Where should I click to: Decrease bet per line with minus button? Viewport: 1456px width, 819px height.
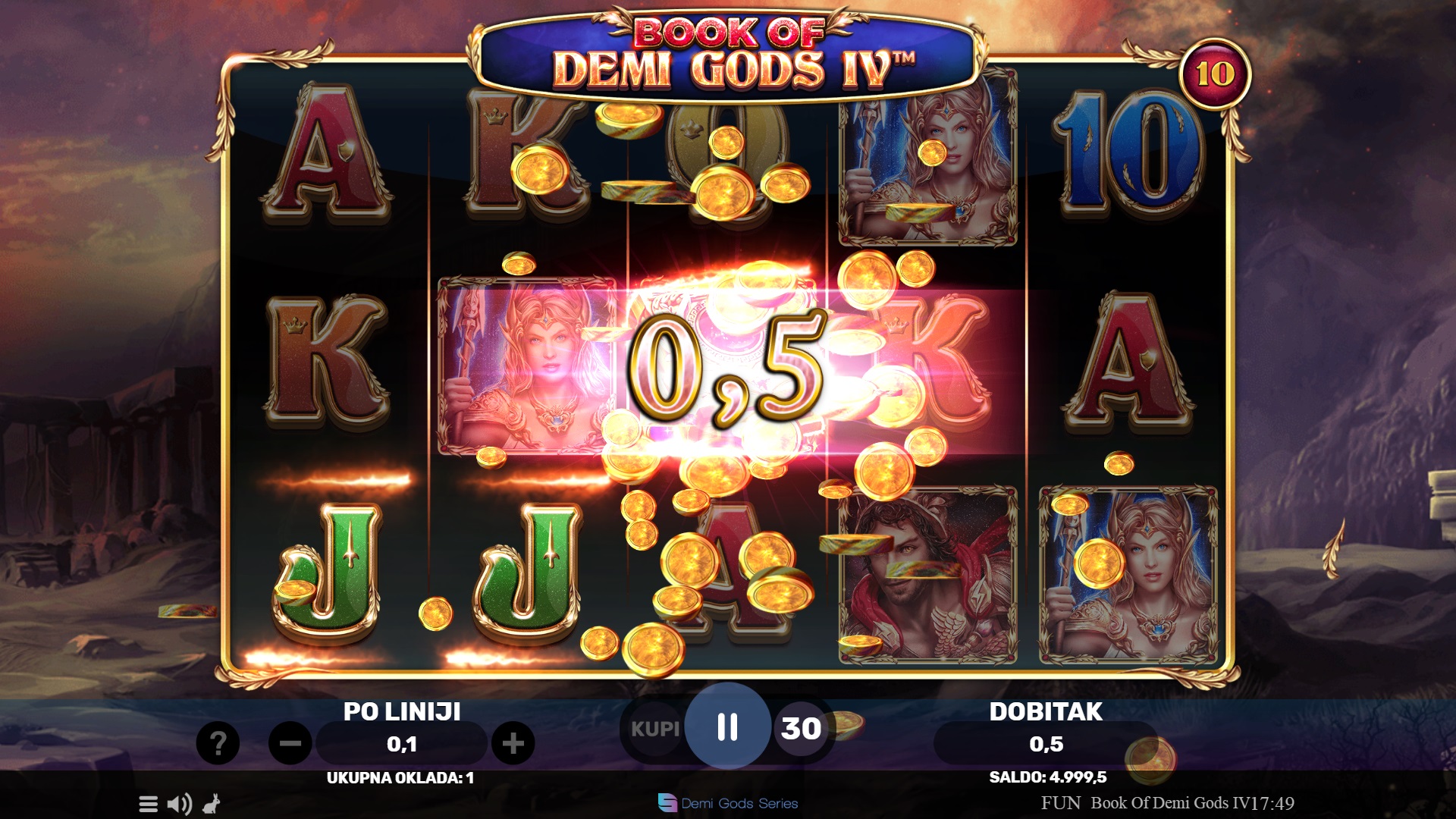[290, 743]
